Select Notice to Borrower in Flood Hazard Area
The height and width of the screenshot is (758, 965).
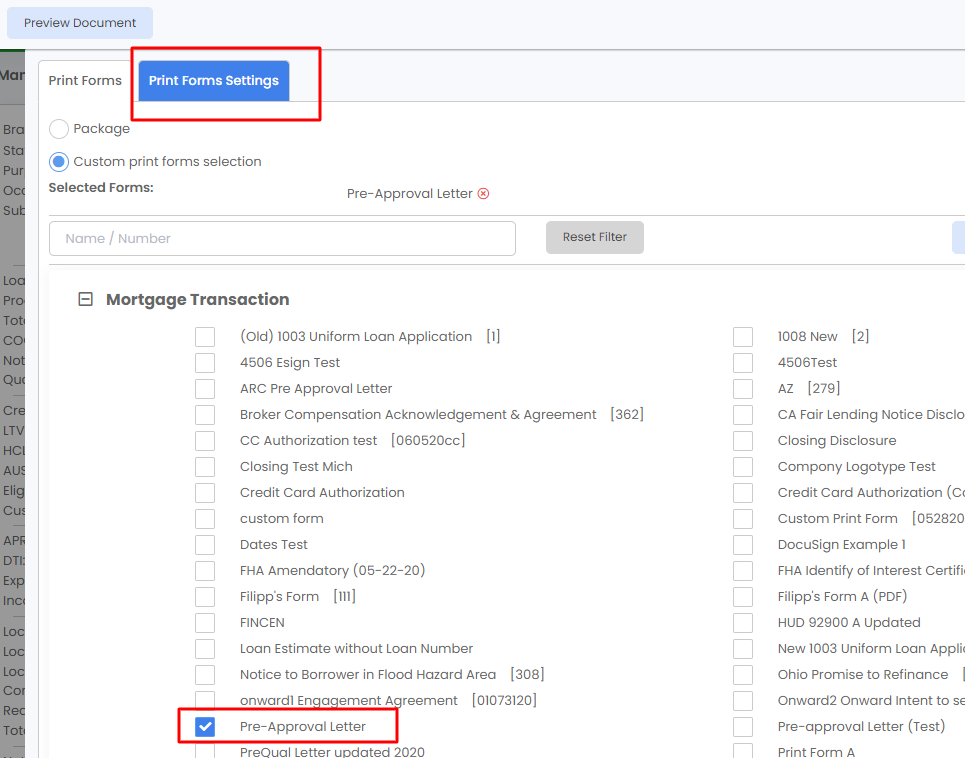(x=205, y=674)
